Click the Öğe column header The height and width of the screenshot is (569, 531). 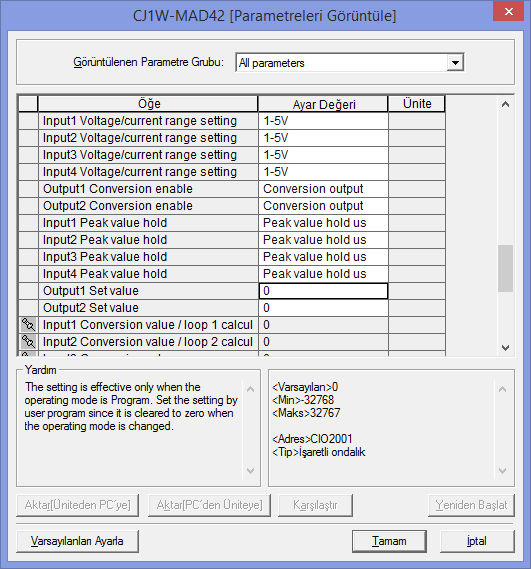(x=148, y=104)
